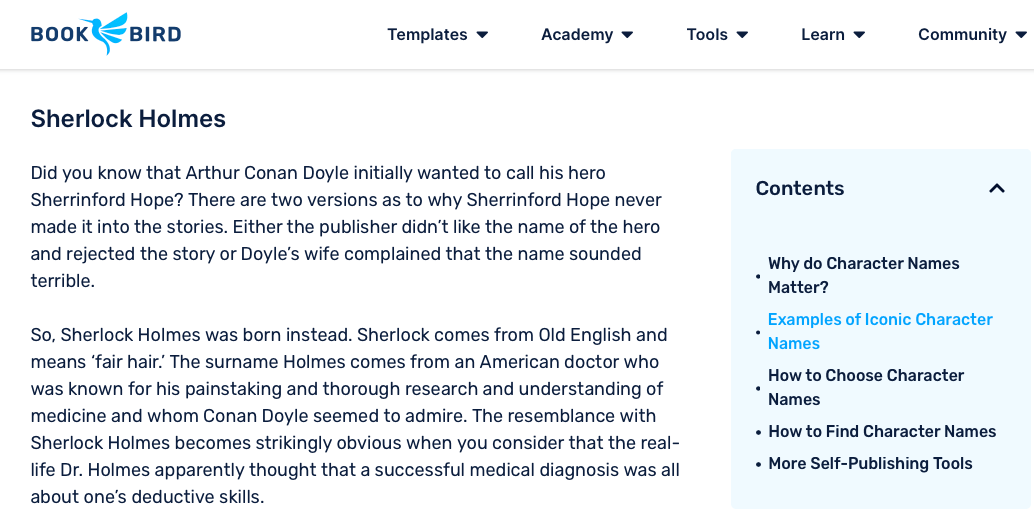Image resolution: width=1034 pixels, height=510 pixels.
Task: Open the Academy menu
Action: click(x=576, y=35)
